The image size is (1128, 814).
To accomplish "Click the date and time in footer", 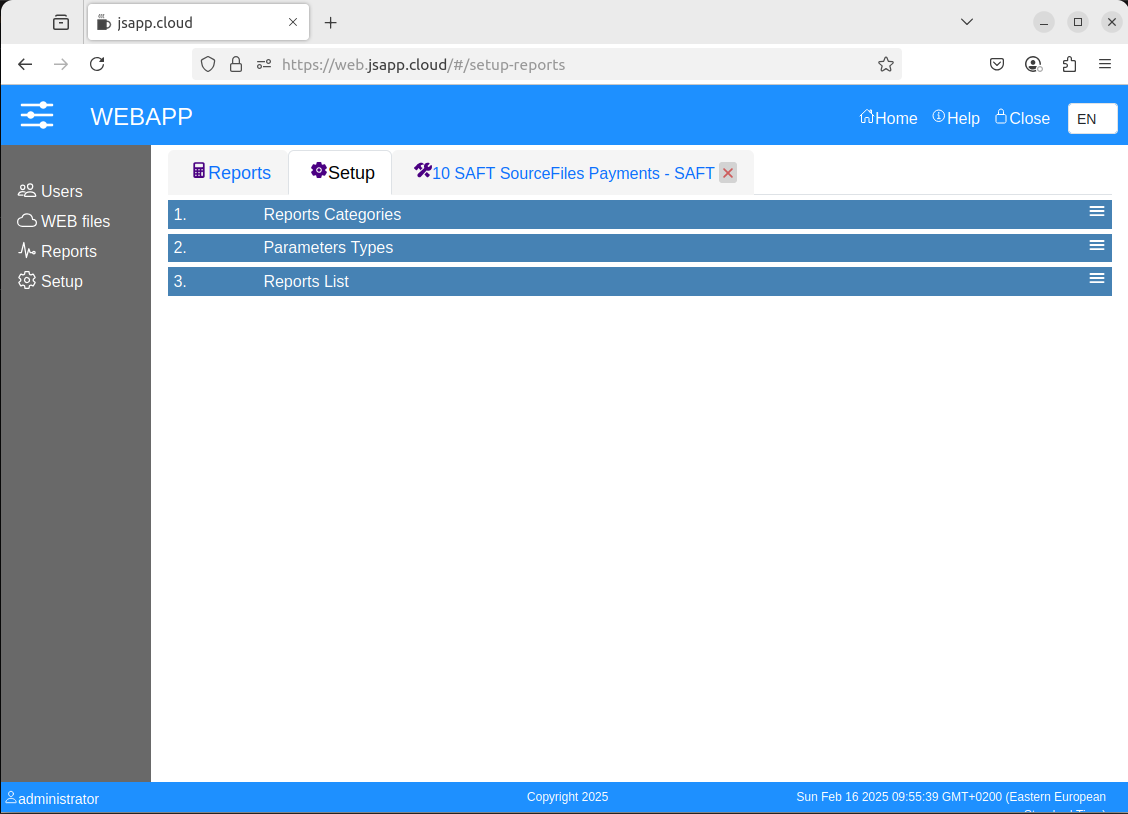I will point(950,797).
